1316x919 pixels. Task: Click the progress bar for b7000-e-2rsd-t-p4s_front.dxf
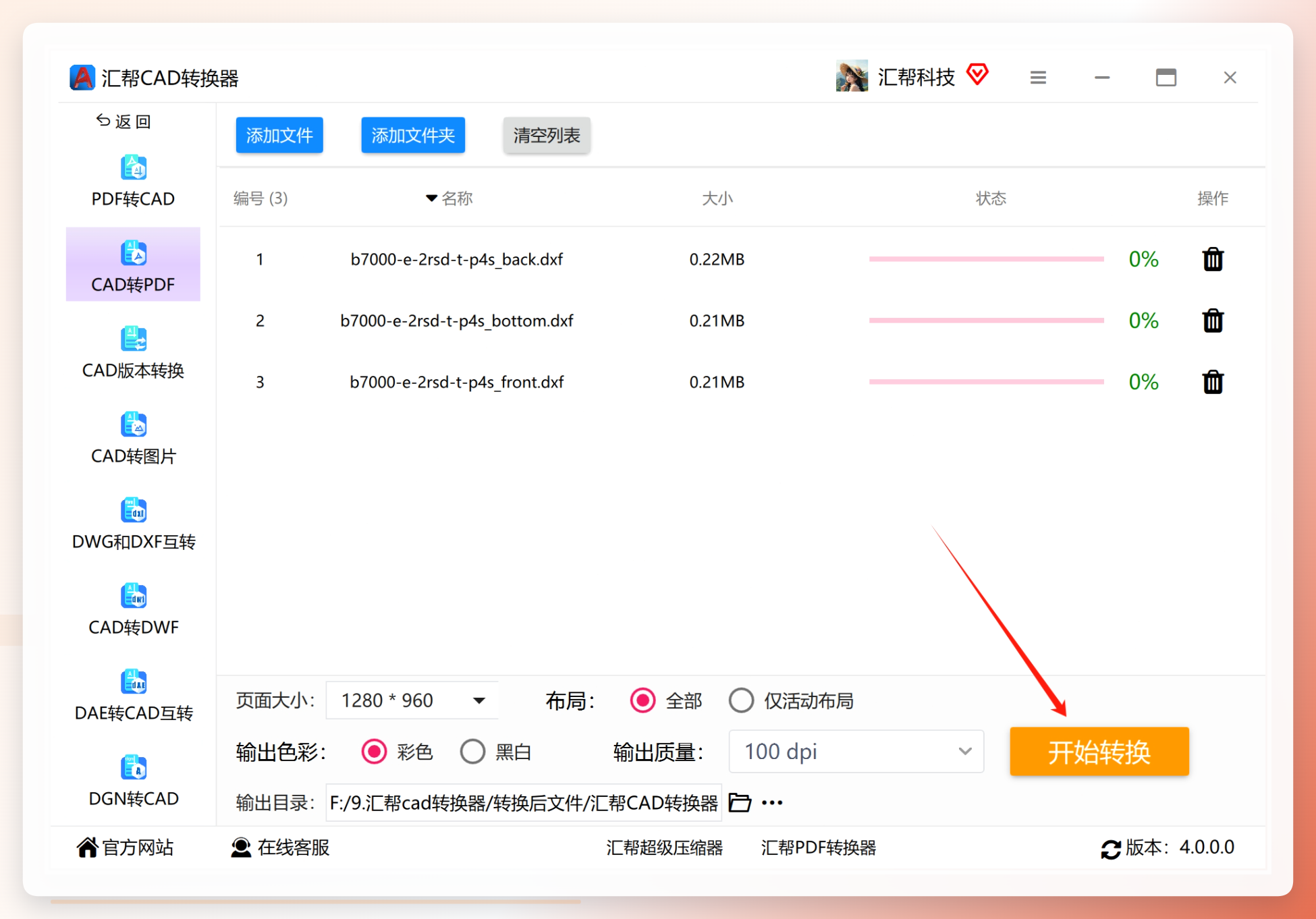(x=986, y=382)
